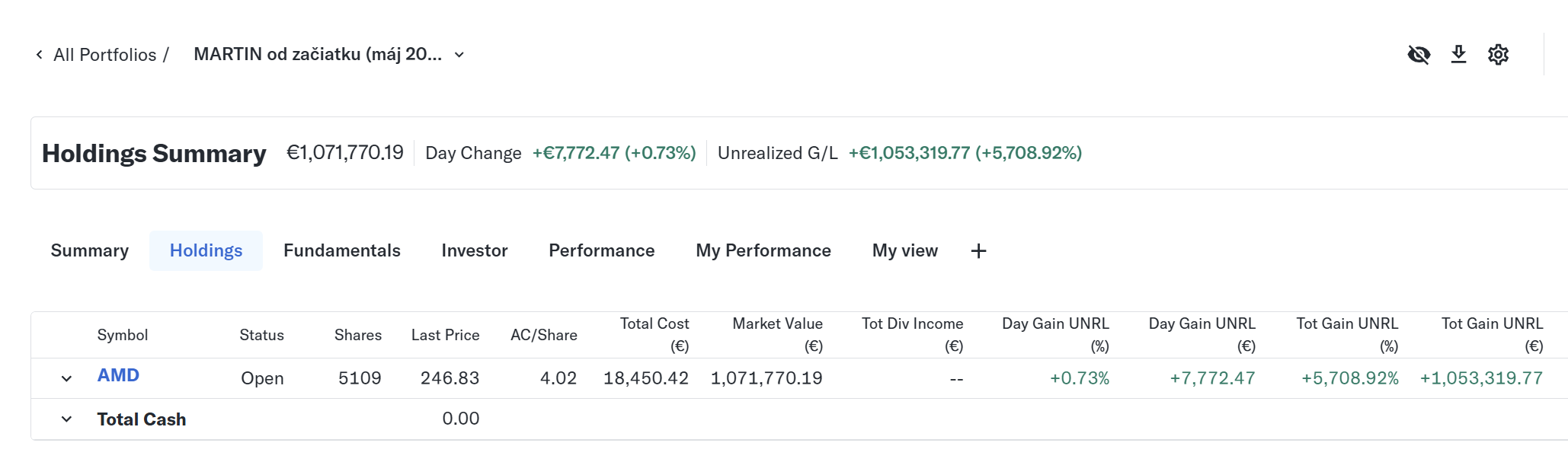
Task: Open portfolio settings gear icon
Action: pyautogui.click(x=1498, y=55)
